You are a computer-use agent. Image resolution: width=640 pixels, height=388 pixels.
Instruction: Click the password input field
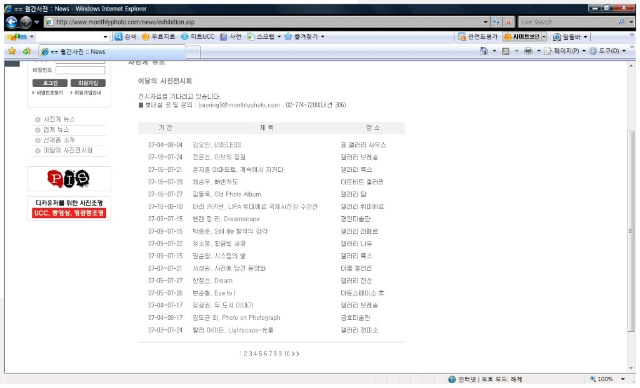[x=80, y=70]
